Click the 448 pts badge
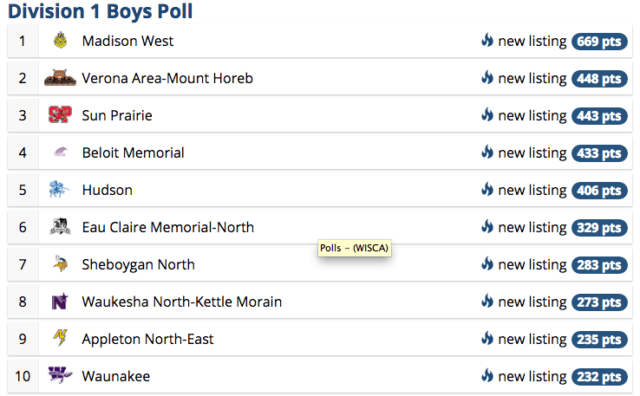This screenshot has height=396, width=640. tap(599, 78)
